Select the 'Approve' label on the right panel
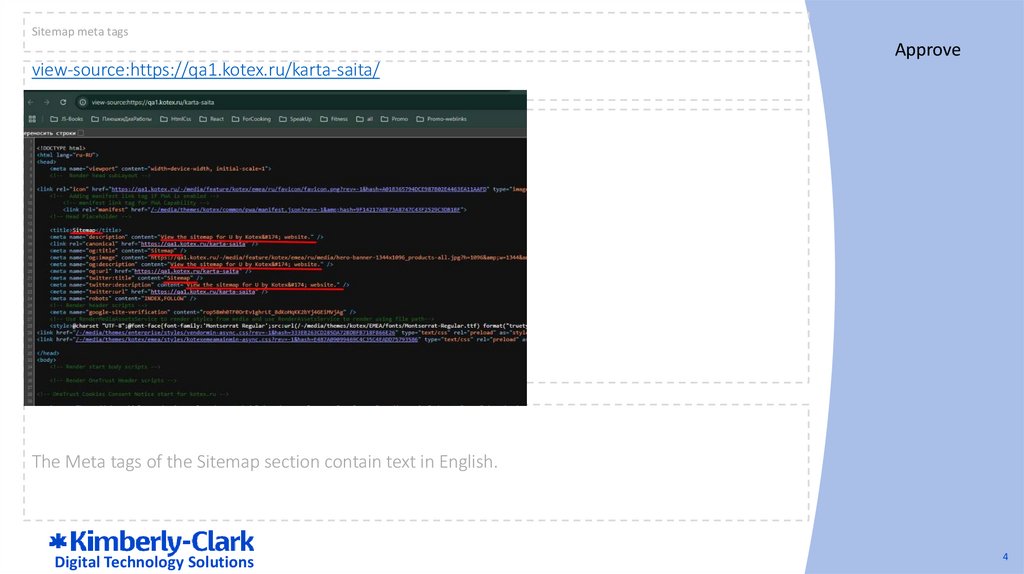 point(927,50)
